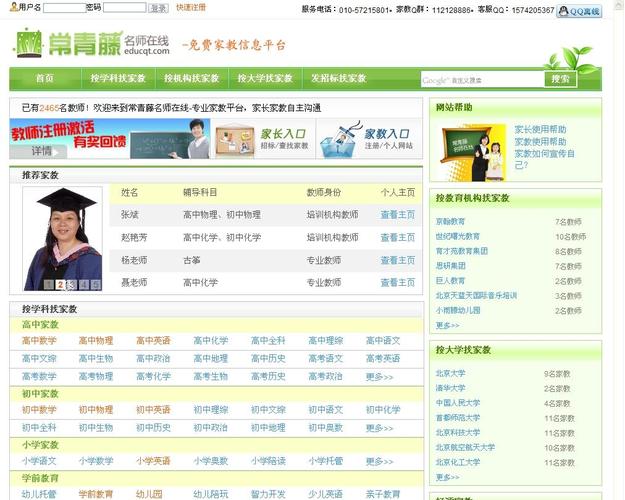Open the 高中化学 subject link
Viewport: 625px width, 500px height.
[x=211, y=341]
